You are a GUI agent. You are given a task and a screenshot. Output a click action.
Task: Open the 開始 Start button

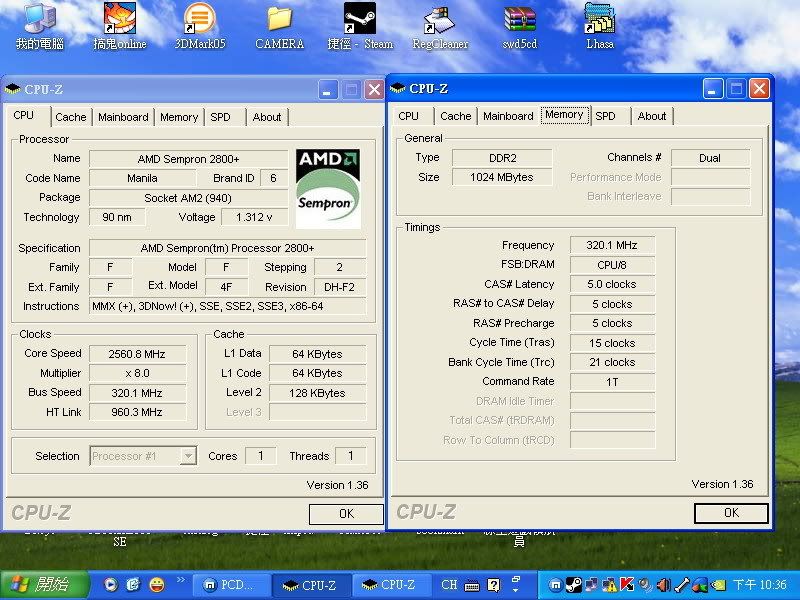click(45, 585)
